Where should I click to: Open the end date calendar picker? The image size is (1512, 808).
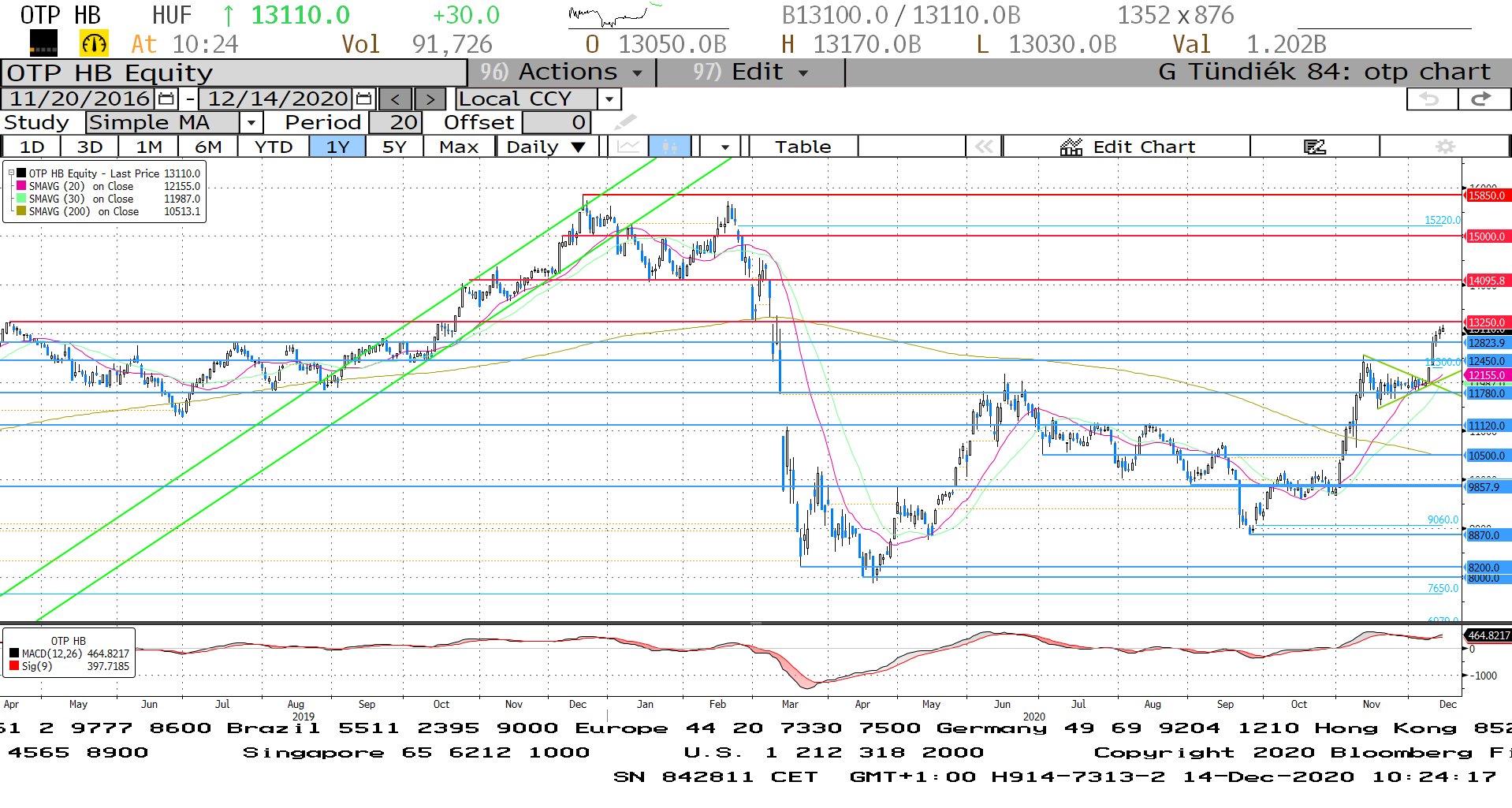click(363, 99)
